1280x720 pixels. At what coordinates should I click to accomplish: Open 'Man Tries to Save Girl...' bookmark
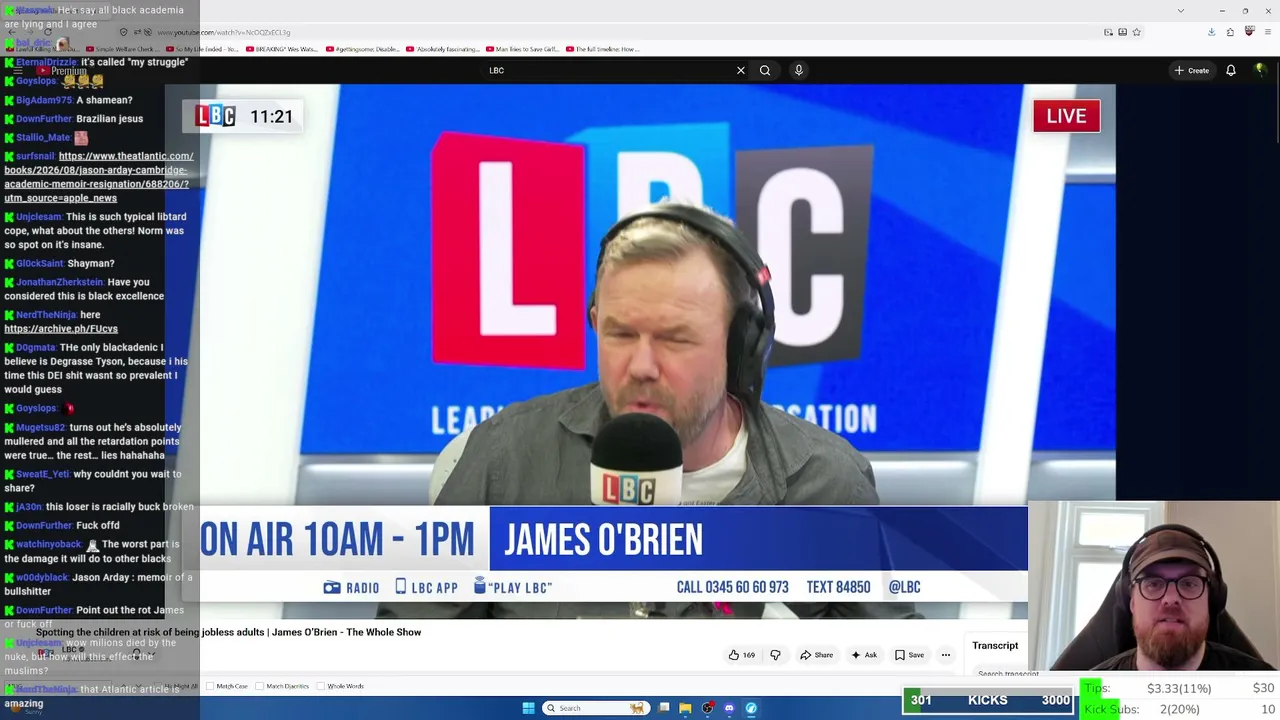tap(523, 49)
